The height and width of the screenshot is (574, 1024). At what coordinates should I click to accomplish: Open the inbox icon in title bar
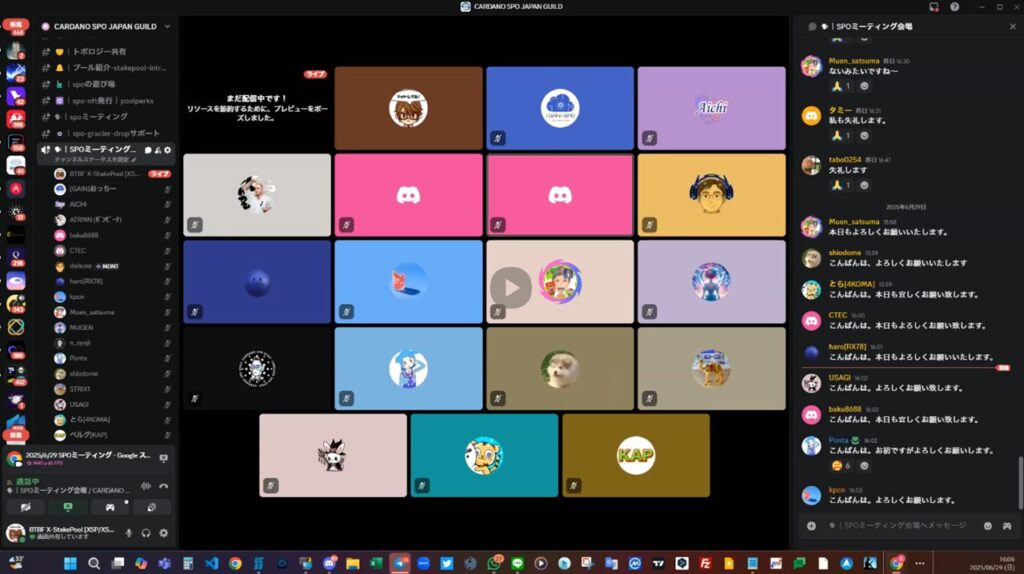tap(934, 7)
